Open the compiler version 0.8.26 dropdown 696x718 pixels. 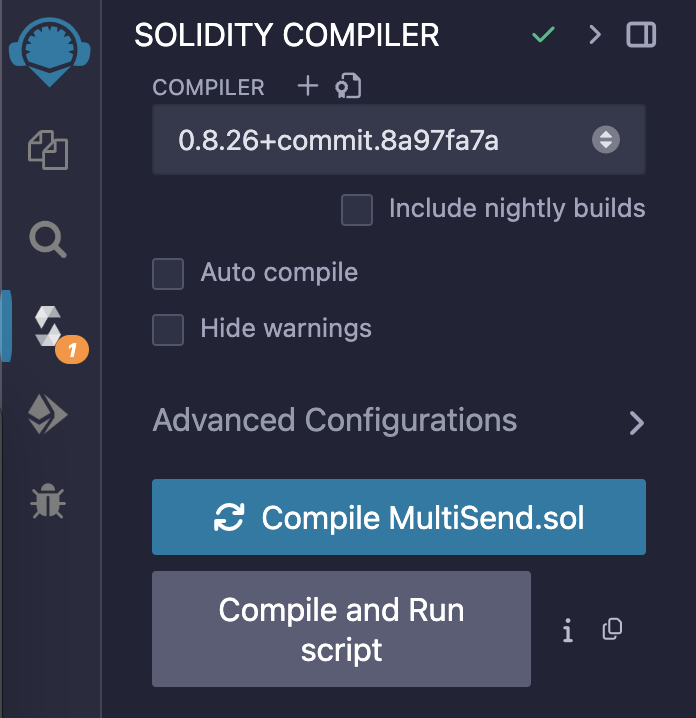pos(398,140)
